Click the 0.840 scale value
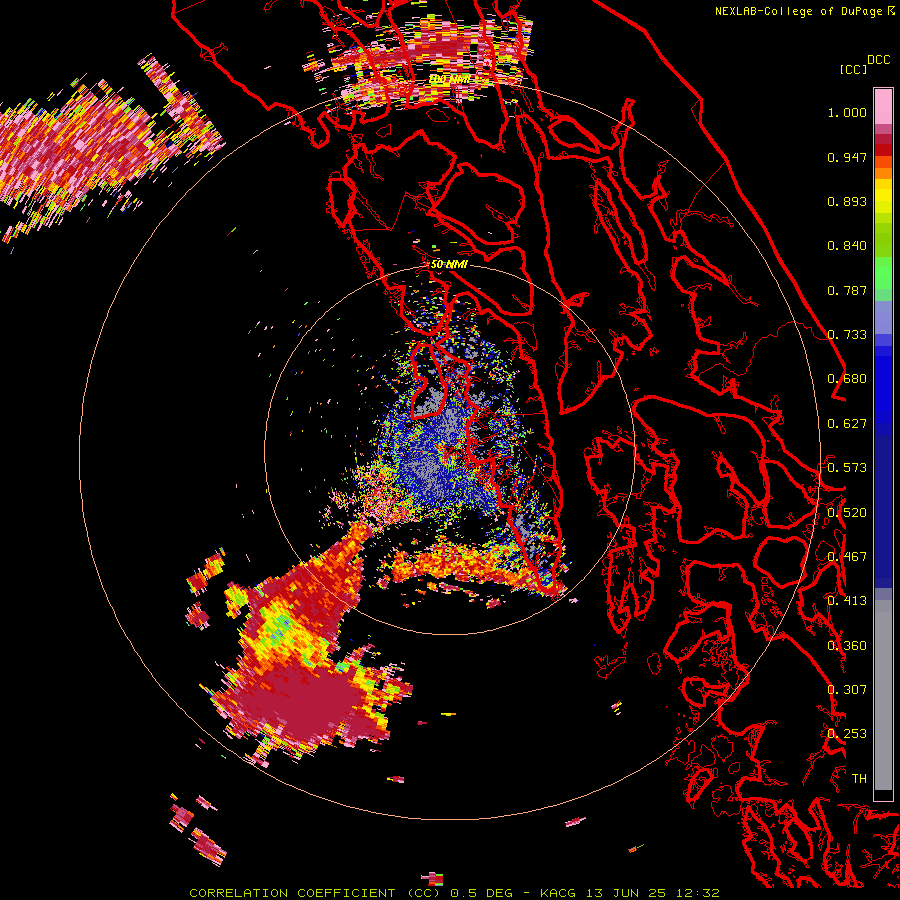 [847, 246]
